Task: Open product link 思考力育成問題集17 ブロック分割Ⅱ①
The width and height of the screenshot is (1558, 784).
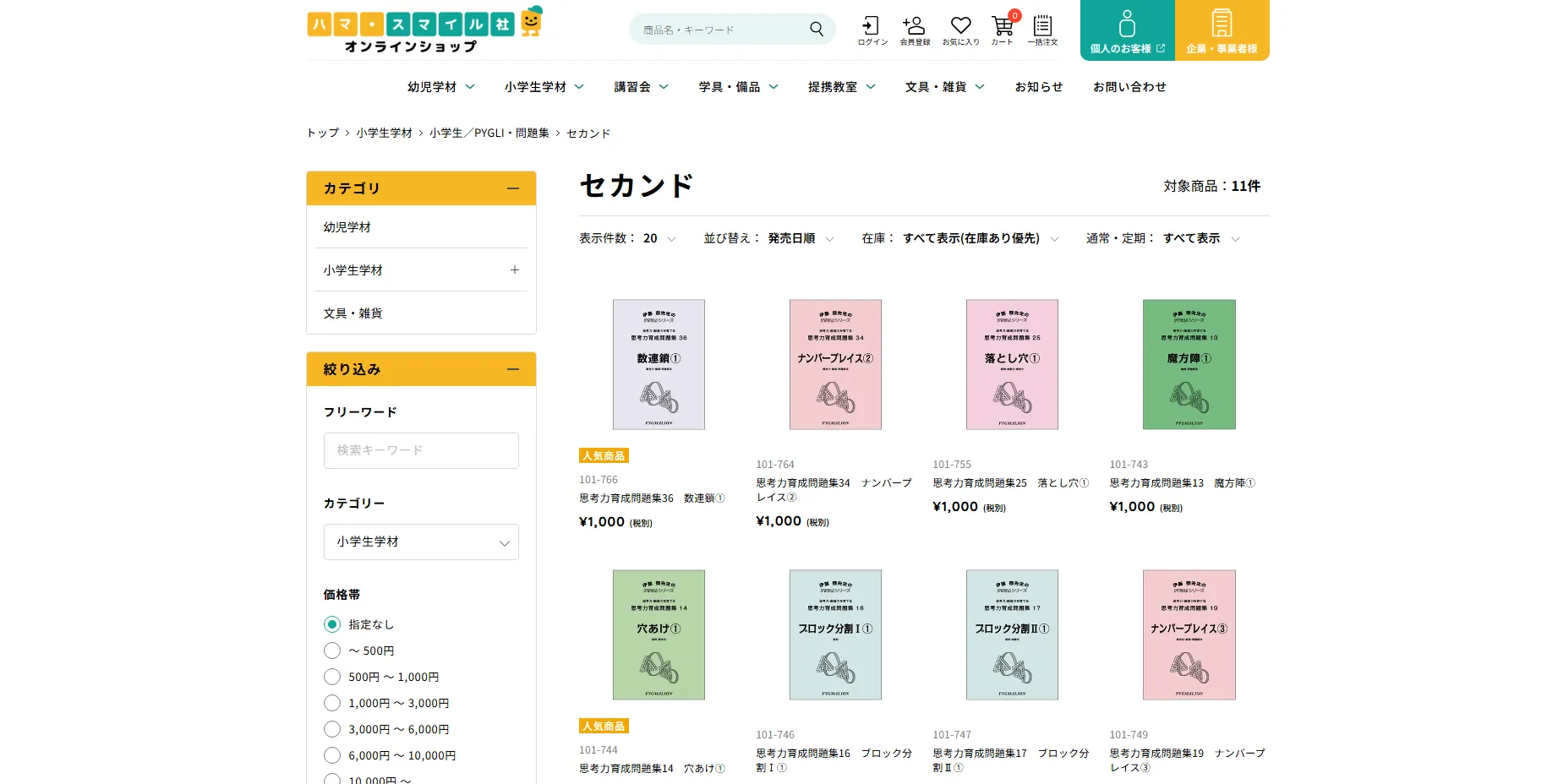Action: pos(1010,760)
